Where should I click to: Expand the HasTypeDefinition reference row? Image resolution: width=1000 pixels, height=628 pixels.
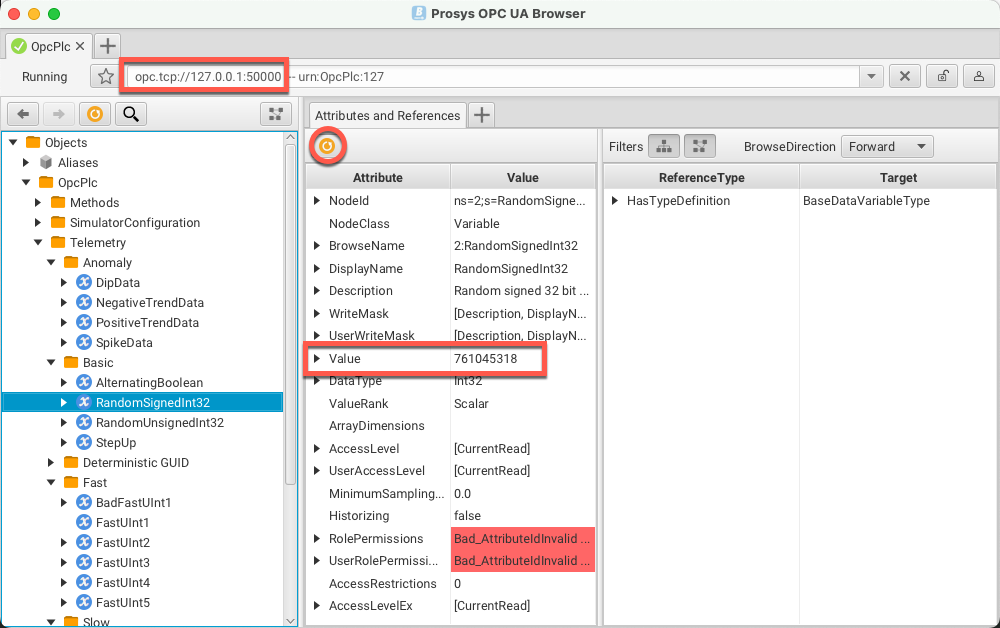tap(615, 200)
